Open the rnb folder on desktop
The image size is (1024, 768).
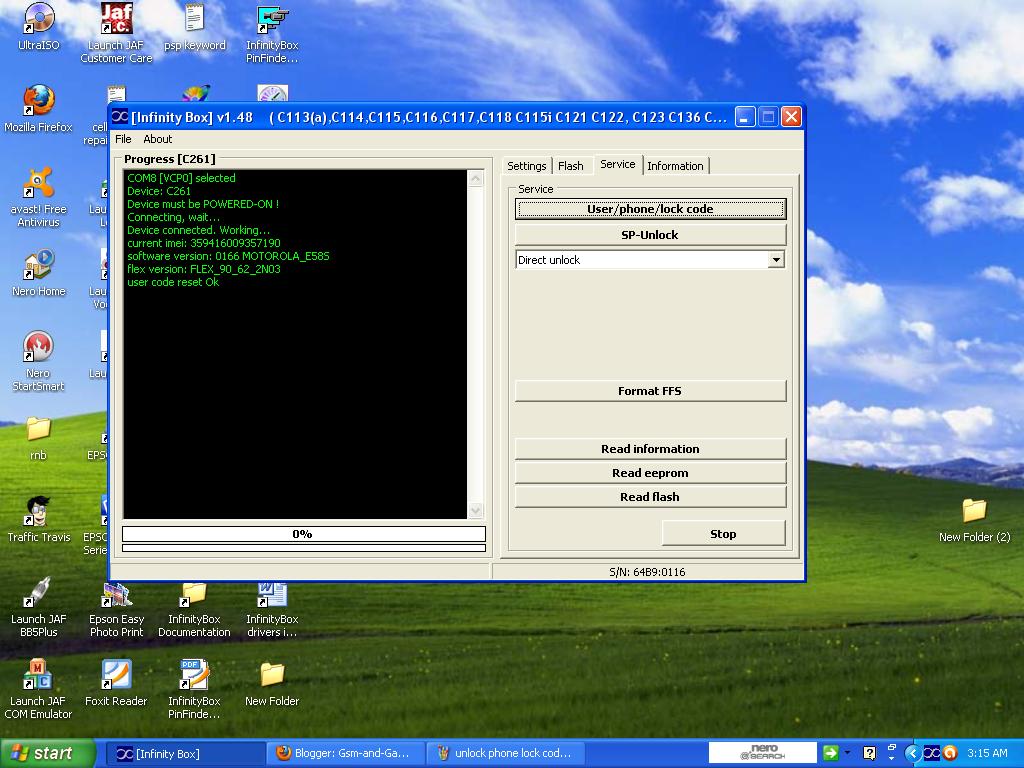(x=39, y=438)
